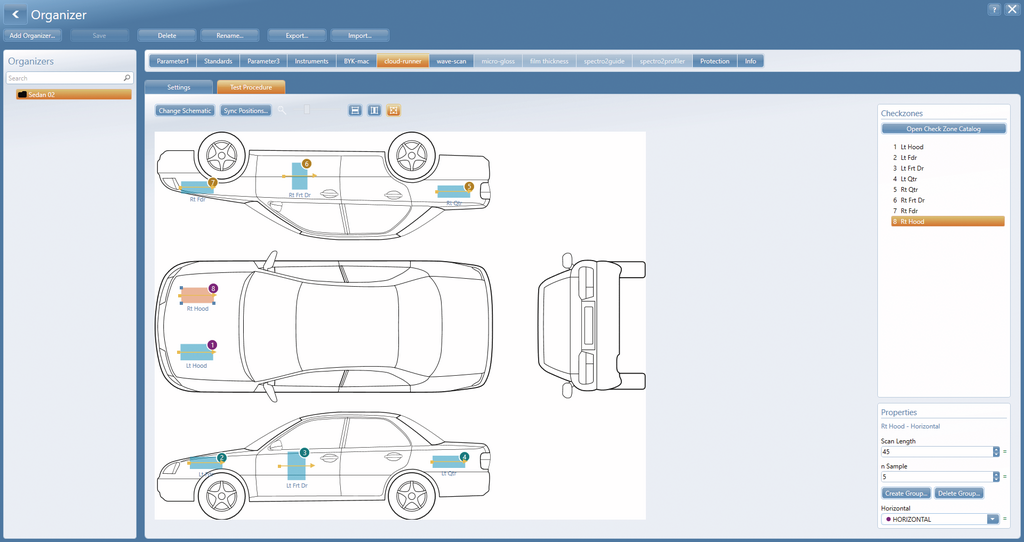1024x542 pixels.
Task: Click the purple dot in HORIZONTAL combo
Action: (x=888, y=519)
